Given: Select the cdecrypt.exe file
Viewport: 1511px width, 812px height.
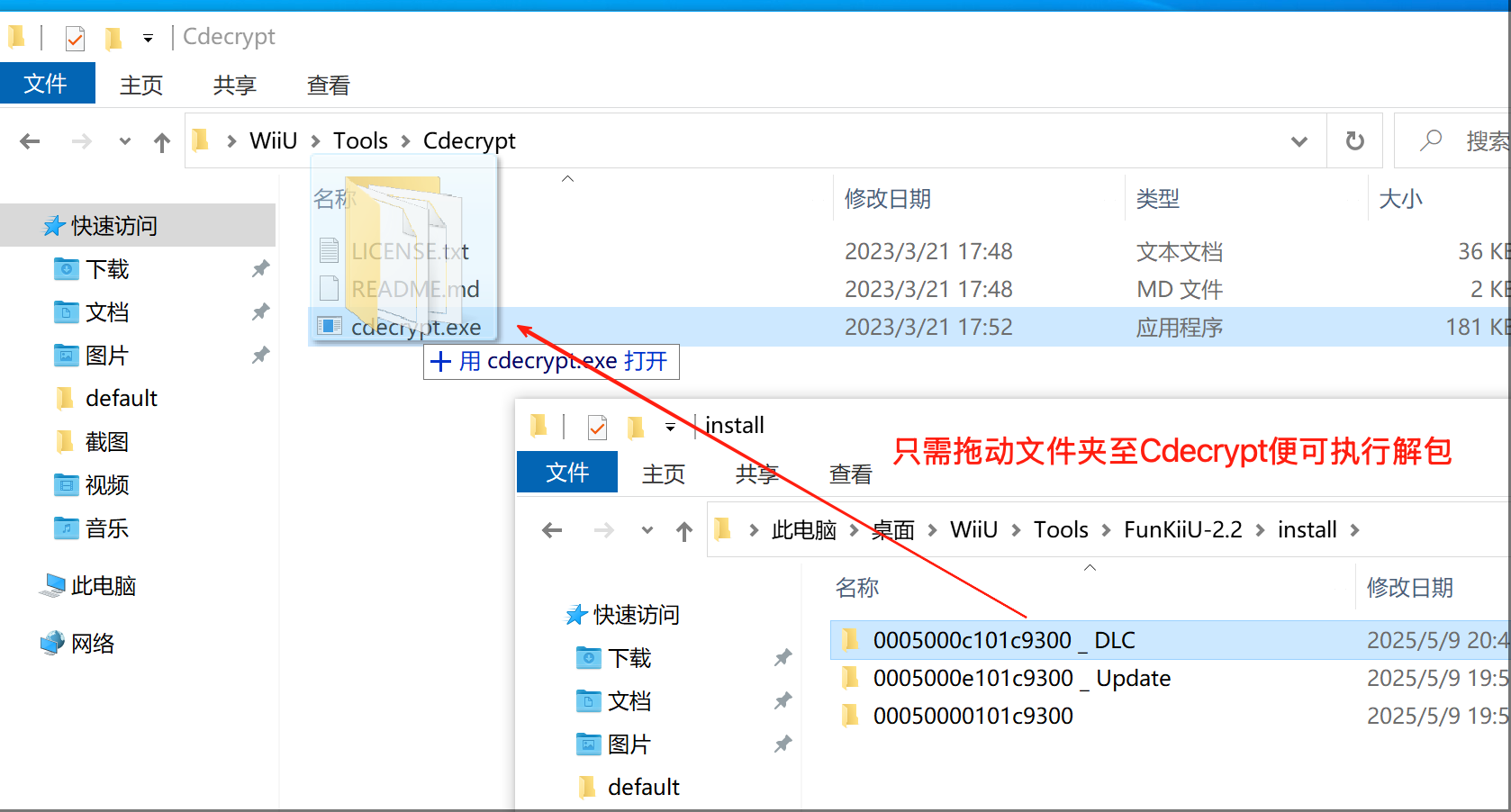Looking at the screenshot, I should (909, 327).
